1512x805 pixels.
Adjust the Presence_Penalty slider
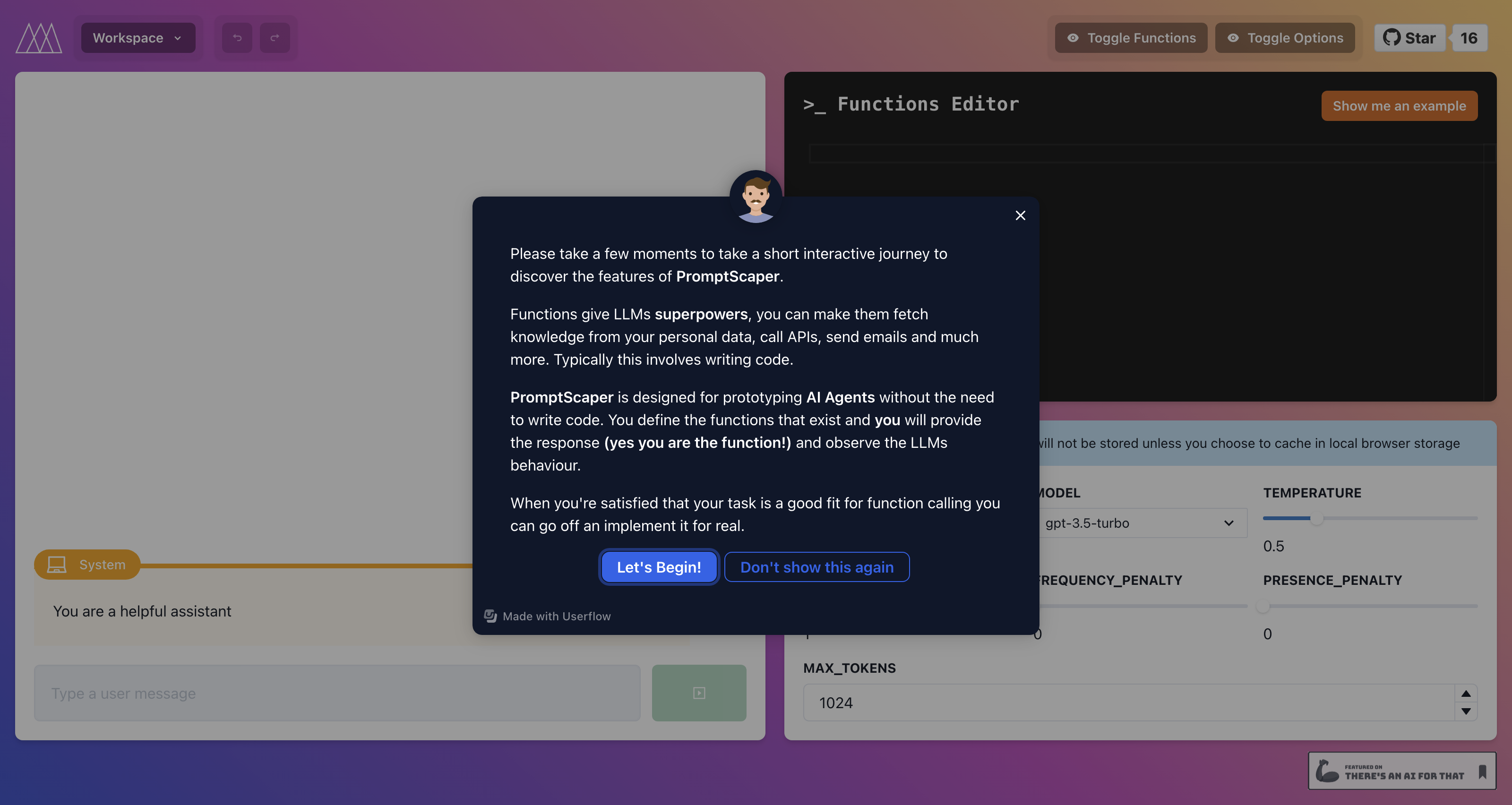click(x=1370, y=606)
